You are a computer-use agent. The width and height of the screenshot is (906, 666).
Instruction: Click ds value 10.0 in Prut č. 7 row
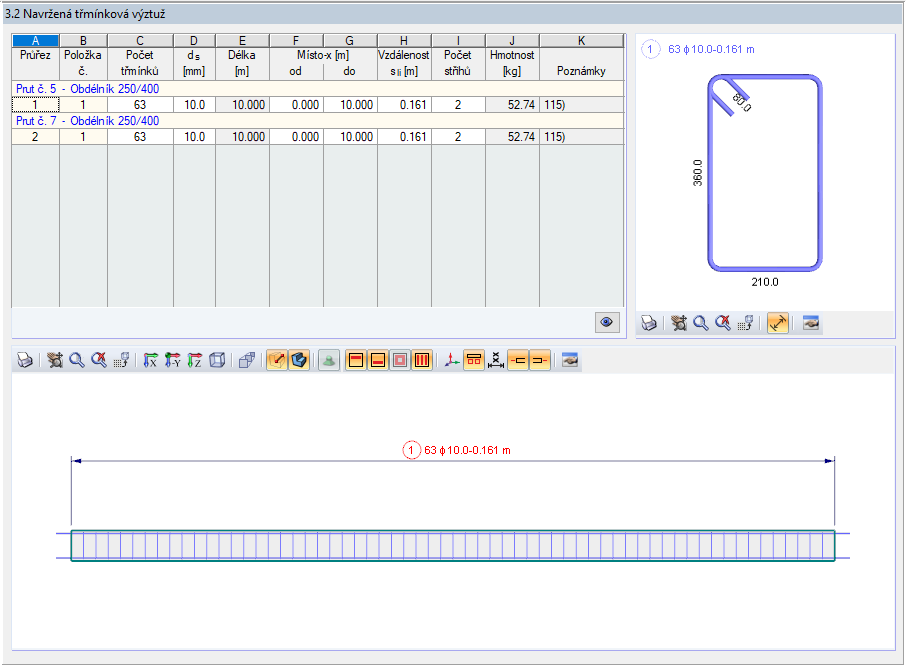194,137
